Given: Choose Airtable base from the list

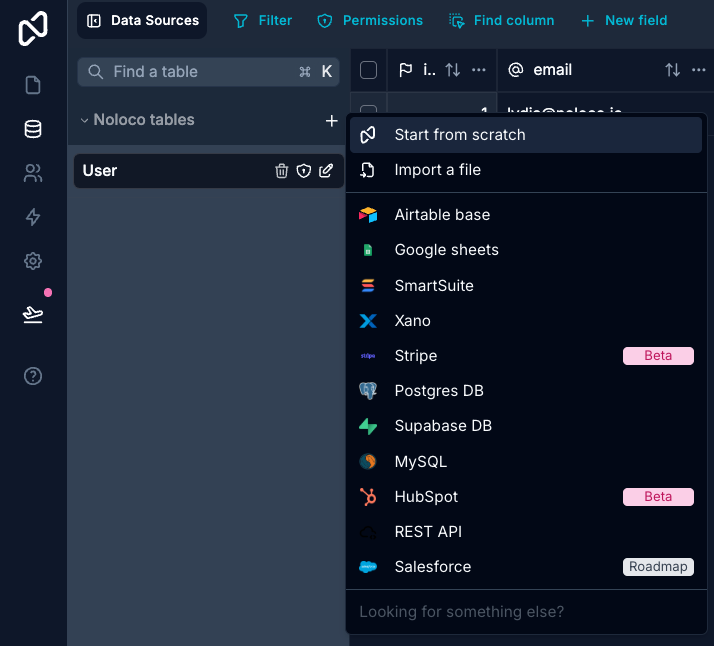Looking at the screenshot, I should (x=442, y=215).
